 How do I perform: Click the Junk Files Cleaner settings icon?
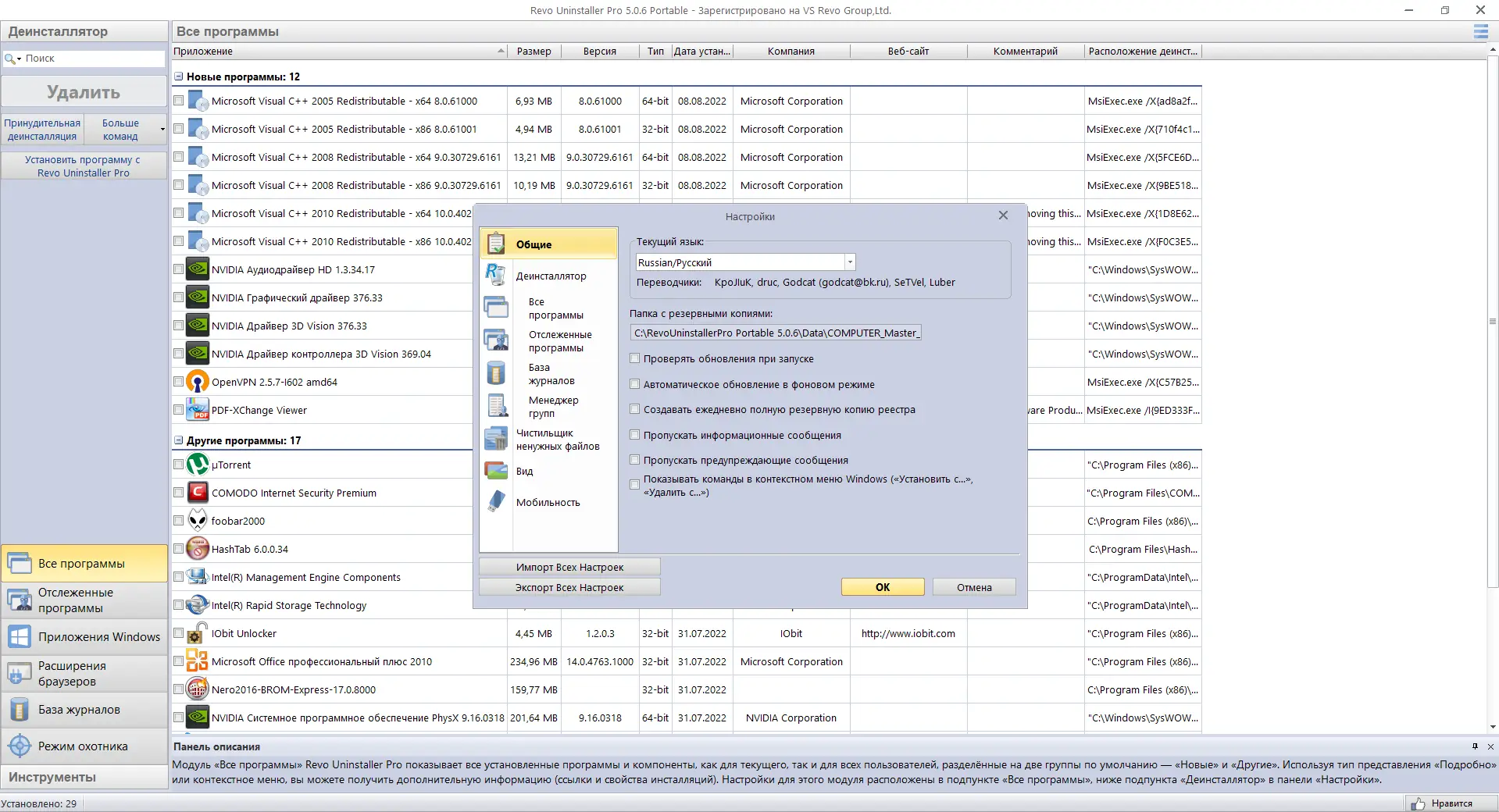pyautogui.click(x=496, y=439)
